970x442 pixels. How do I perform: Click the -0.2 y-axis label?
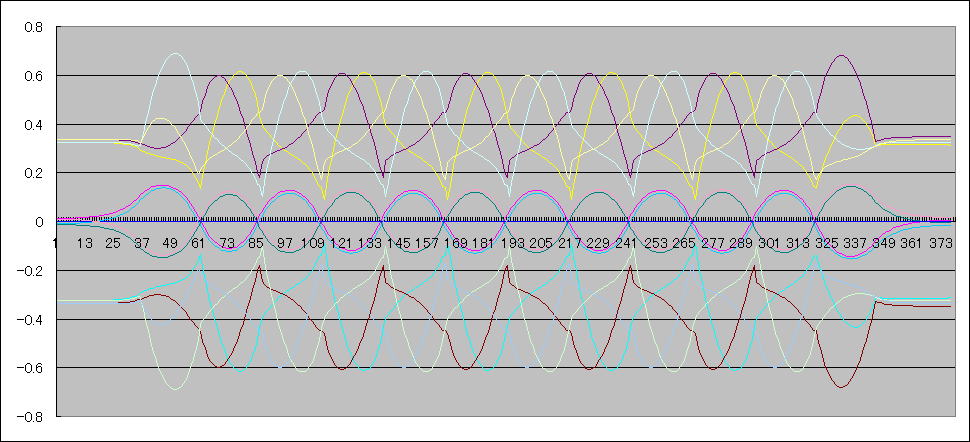(x=30, y=271)
